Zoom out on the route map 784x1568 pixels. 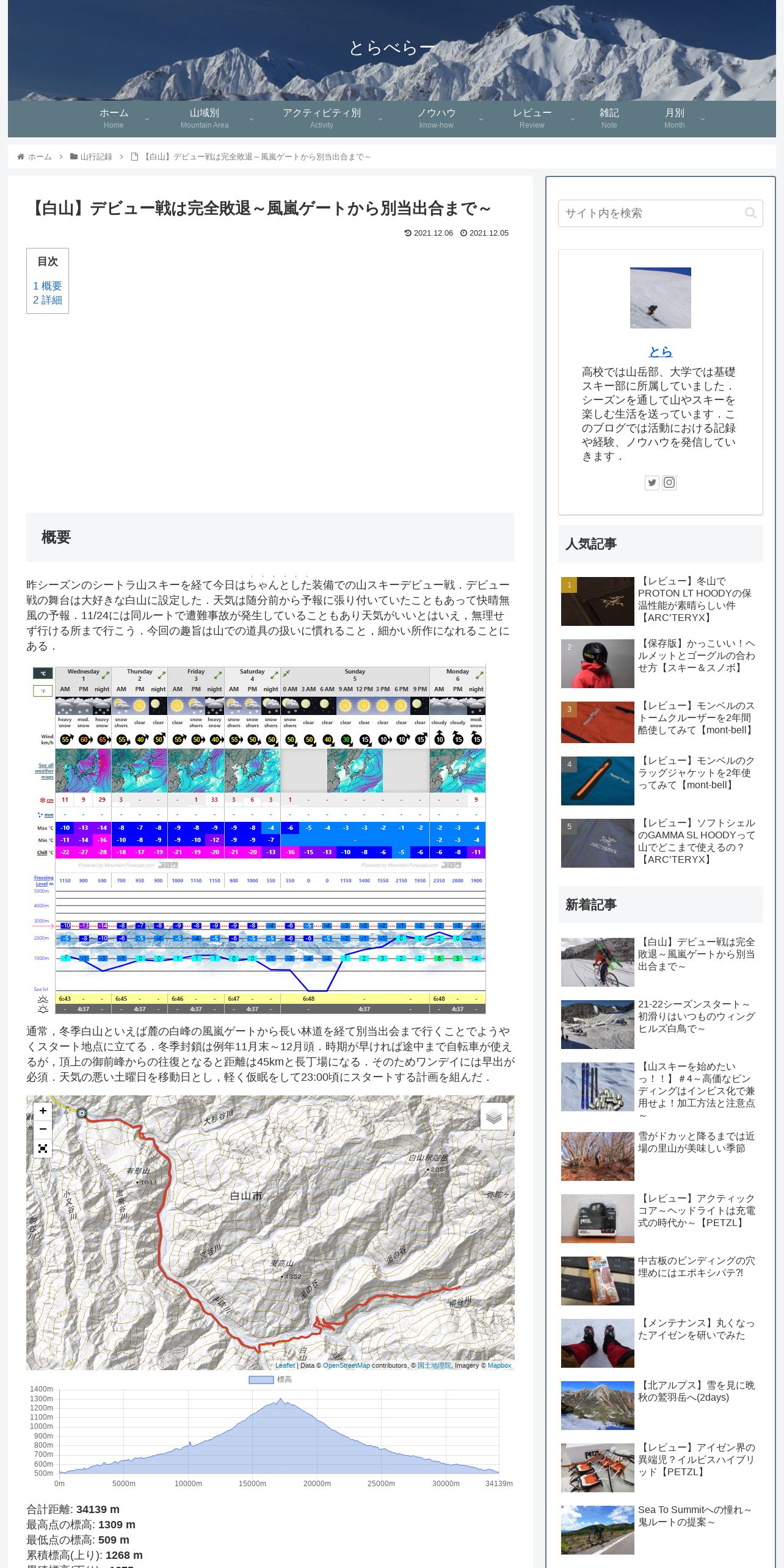(x=43, y=1128)
